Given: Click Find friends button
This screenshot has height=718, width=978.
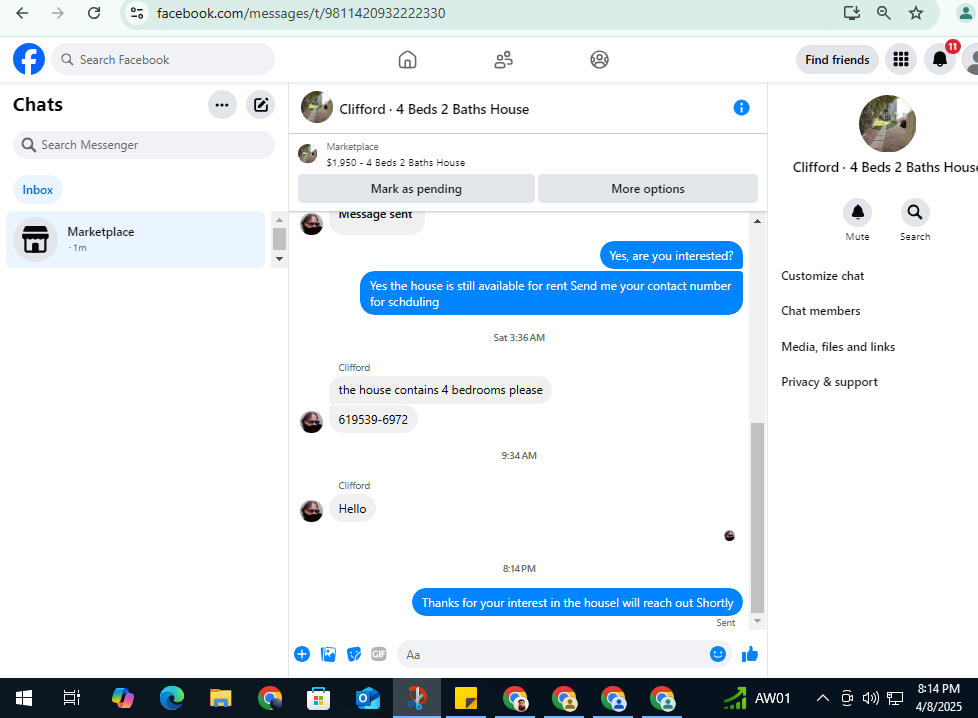Looking at the screenshot, I should coord(837,60).
